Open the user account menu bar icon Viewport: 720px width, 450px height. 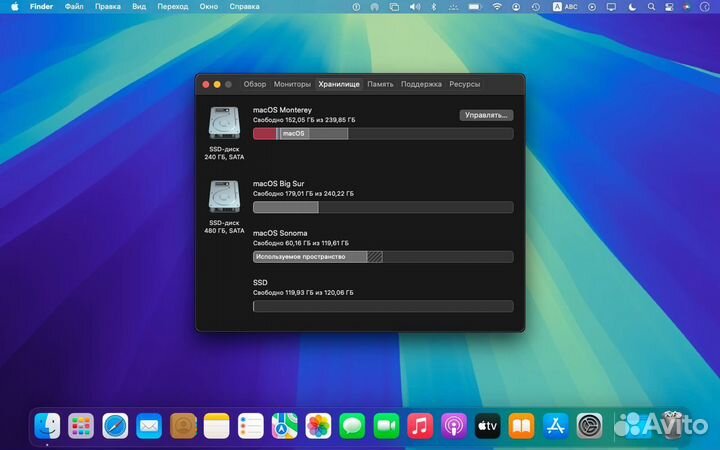(516, 7)
